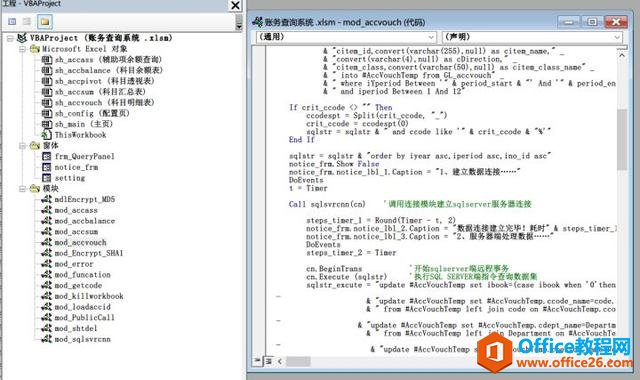Select frm_QueryPanel form icon

coord(47,156)
